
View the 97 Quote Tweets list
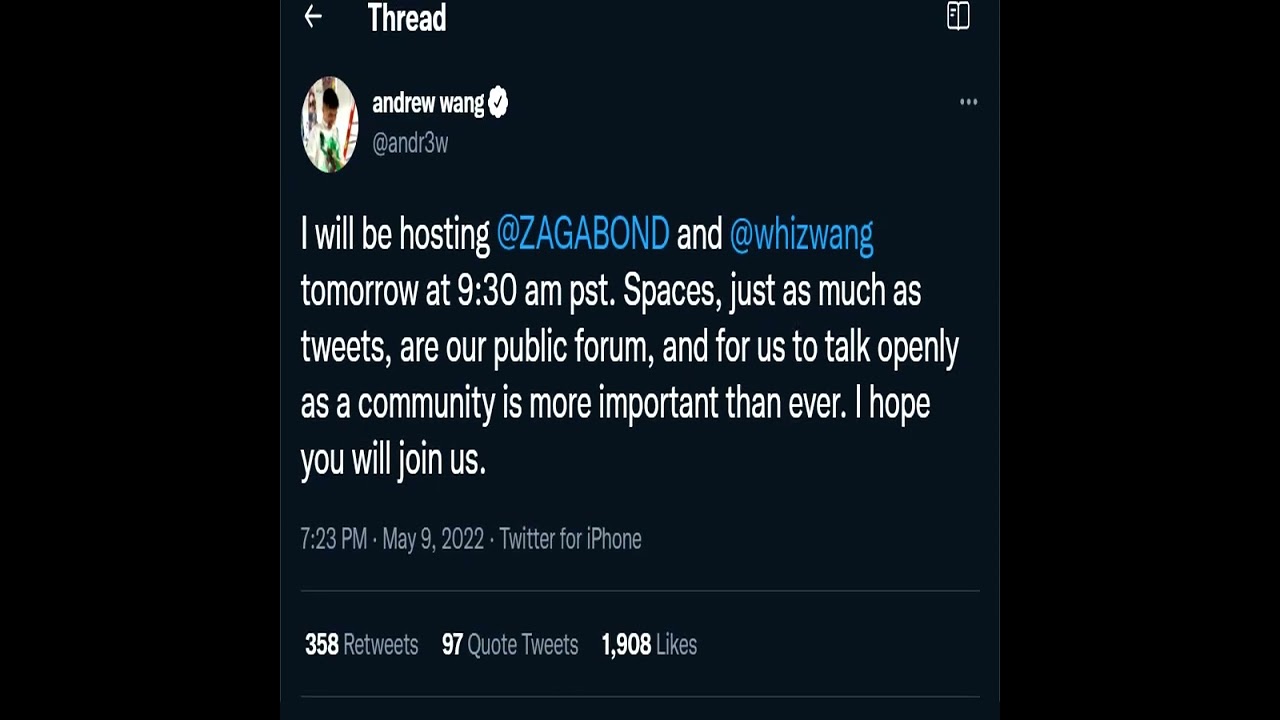click(510, 645)
